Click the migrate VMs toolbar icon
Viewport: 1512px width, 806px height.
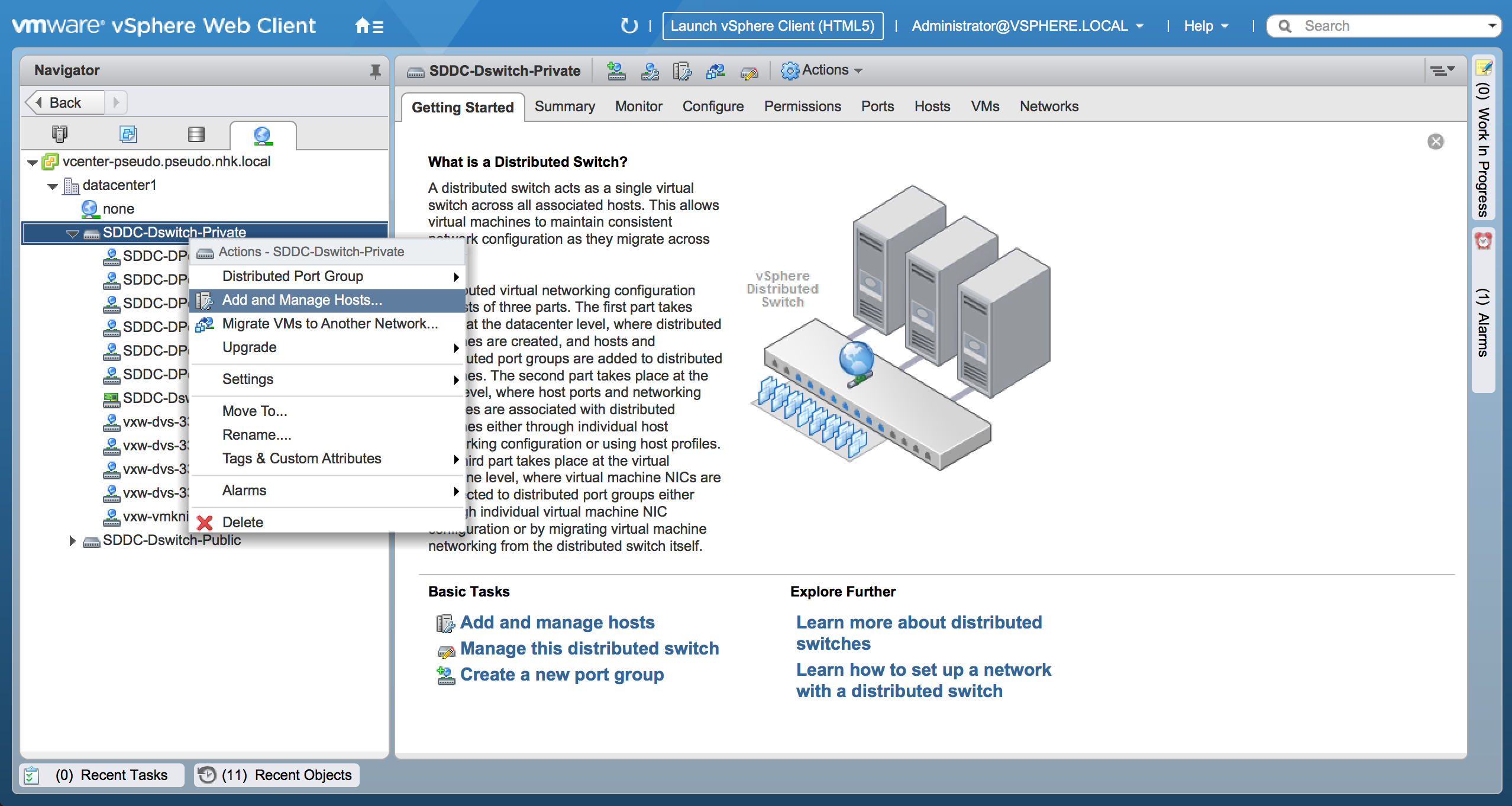point(715,71)
